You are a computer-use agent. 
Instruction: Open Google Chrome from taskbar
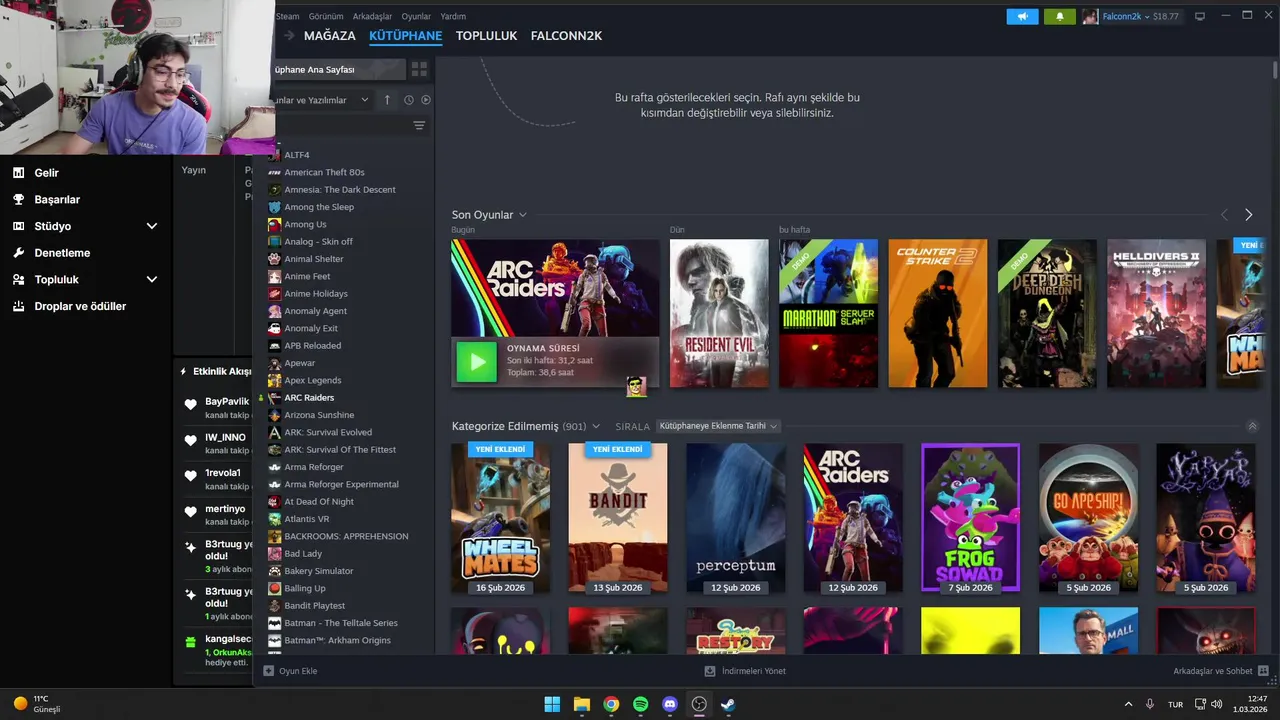click(611, 704)
